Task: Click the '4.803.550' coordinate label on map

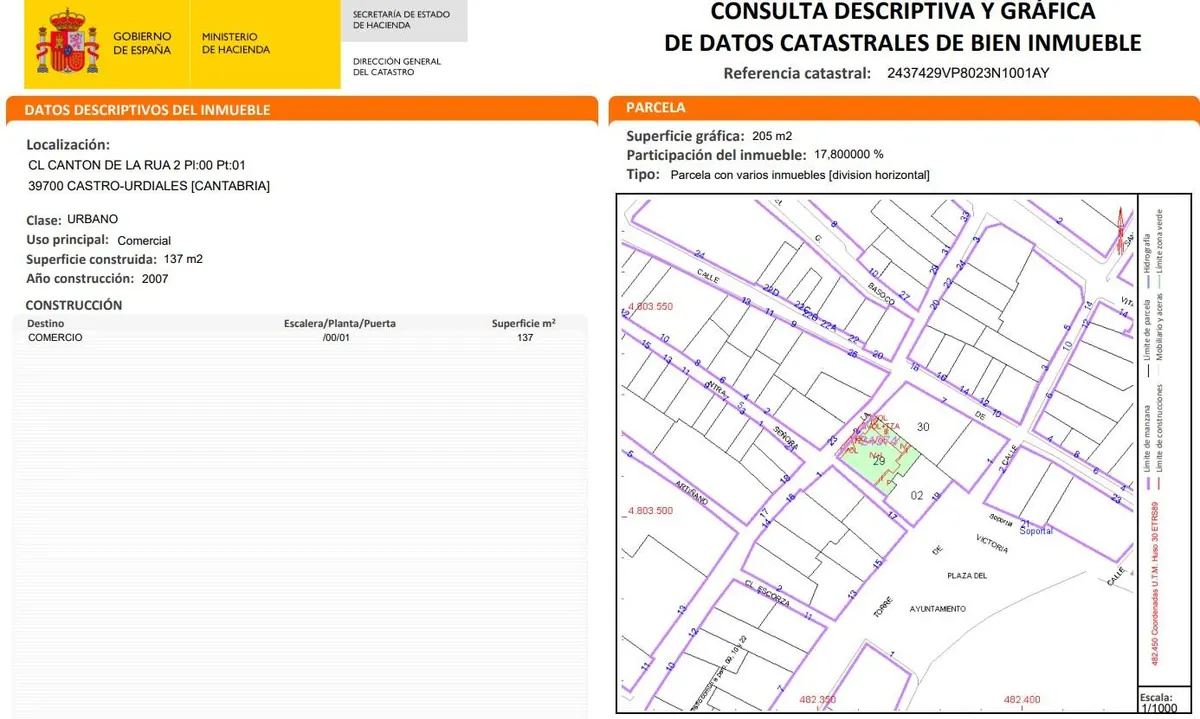Action: [651, 307]
